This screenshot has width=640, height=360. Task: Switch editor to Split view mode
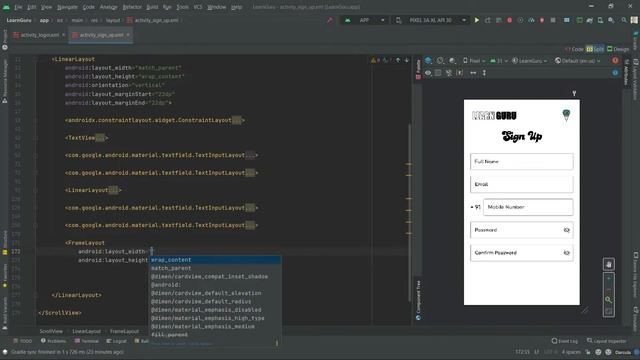click(x=595, y=49)
